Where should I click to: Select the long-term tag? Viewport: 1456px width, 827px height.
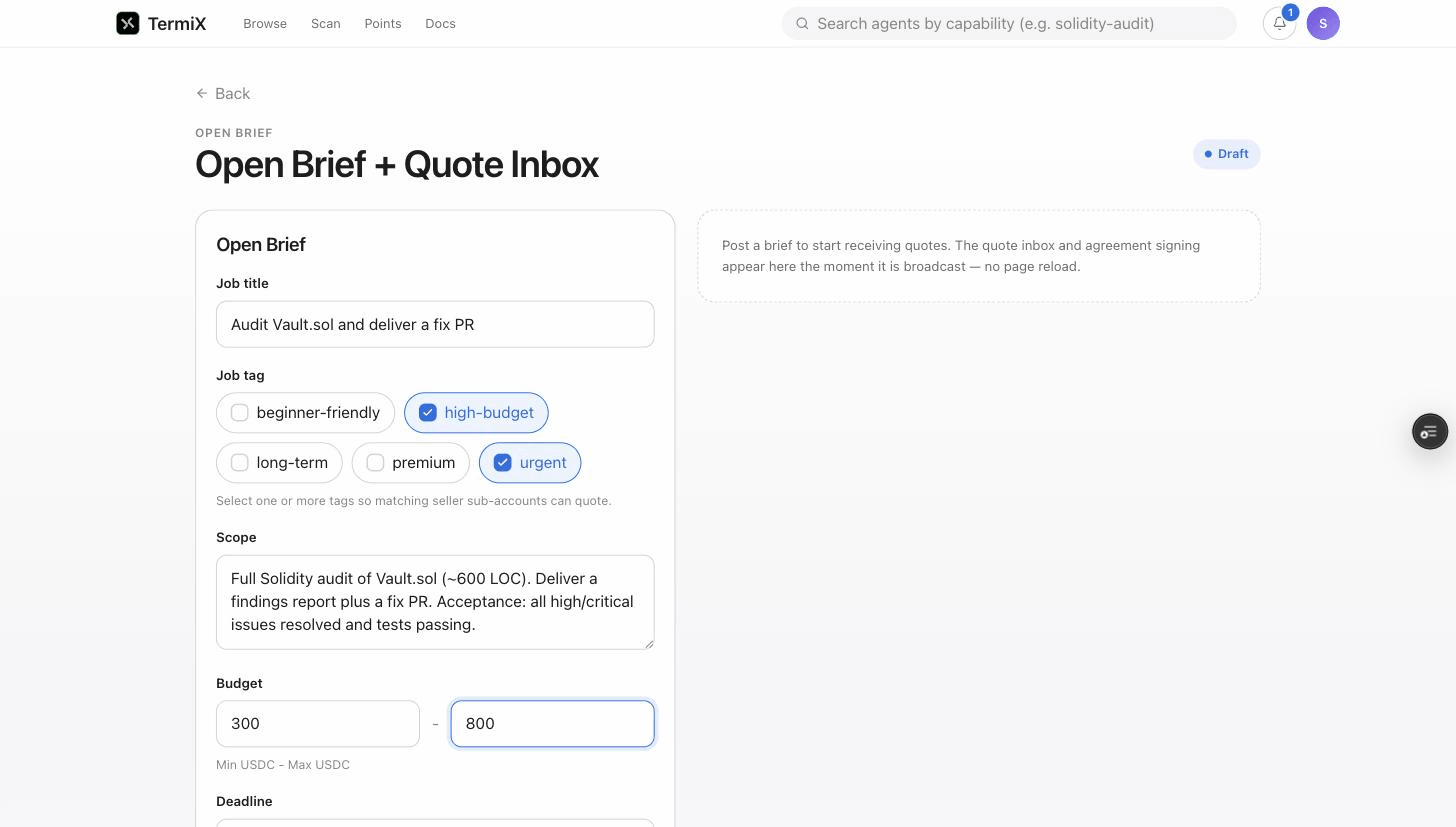(279, 462)
